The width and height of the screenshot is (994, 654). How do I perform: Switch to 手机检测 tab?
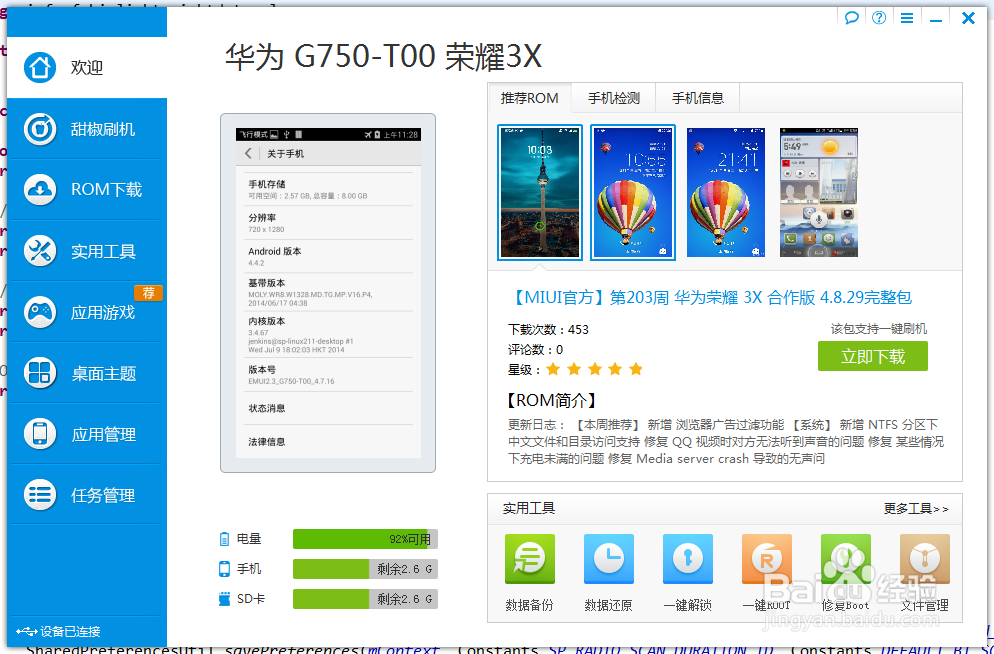[x=614, y=98]
